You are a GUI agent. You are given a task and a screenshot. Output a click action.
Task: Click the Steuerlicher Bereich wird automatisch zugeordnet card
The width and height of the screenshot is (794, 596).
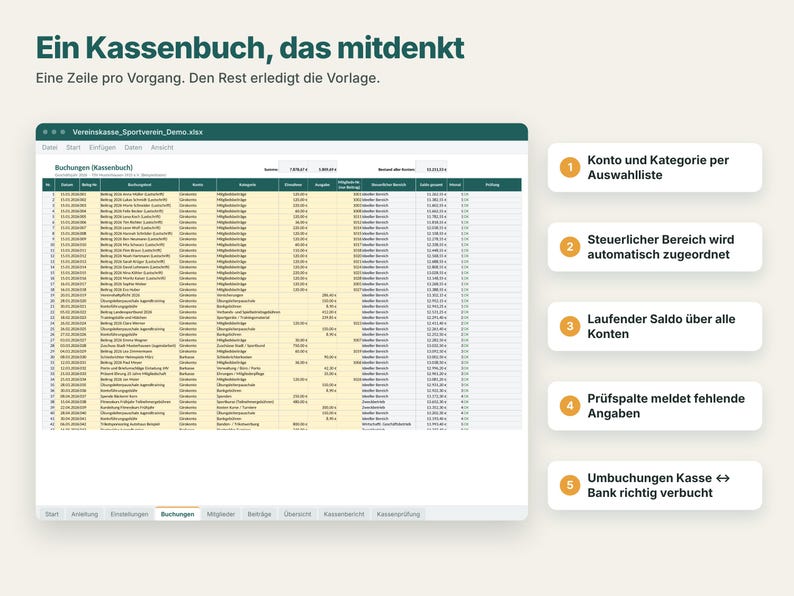pyautogui.click(x=655, y=247)
